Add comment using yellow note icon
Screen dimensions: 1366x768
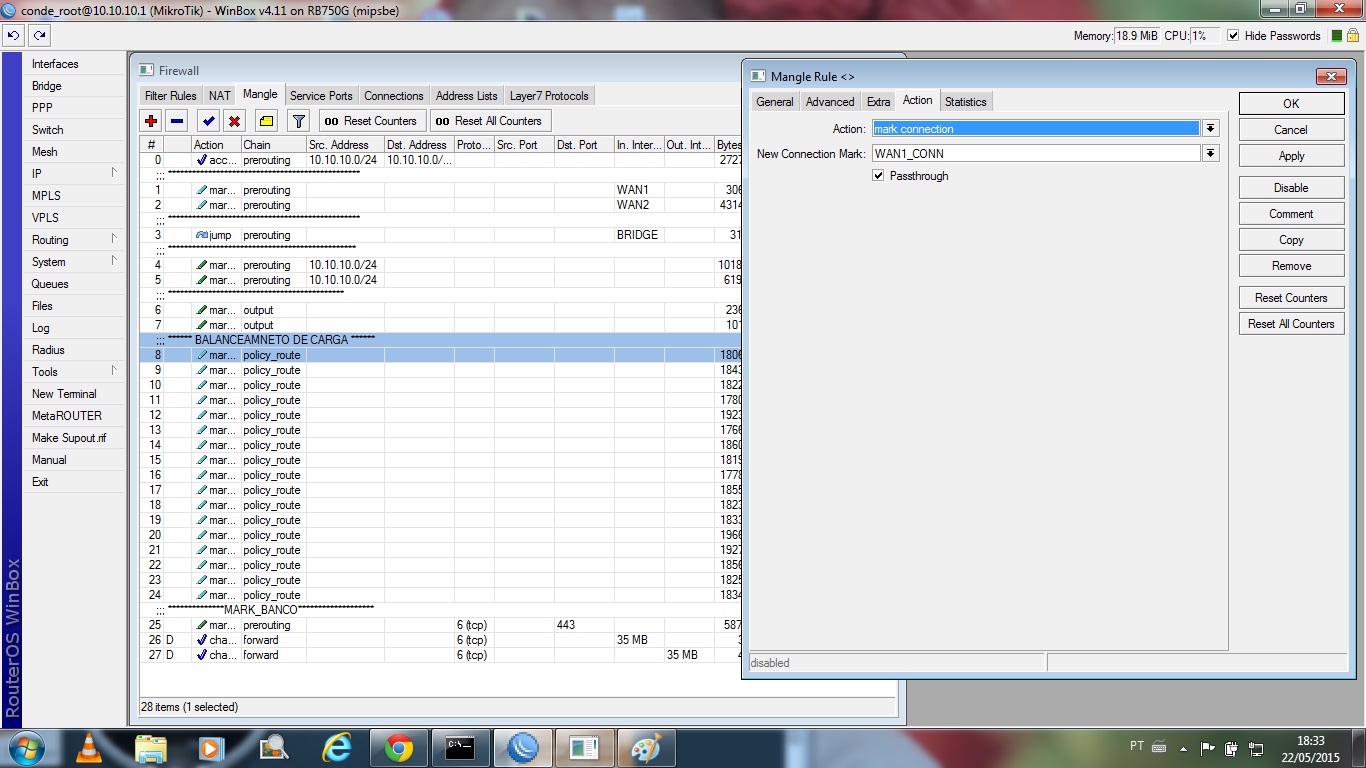(x=267, y=121)
